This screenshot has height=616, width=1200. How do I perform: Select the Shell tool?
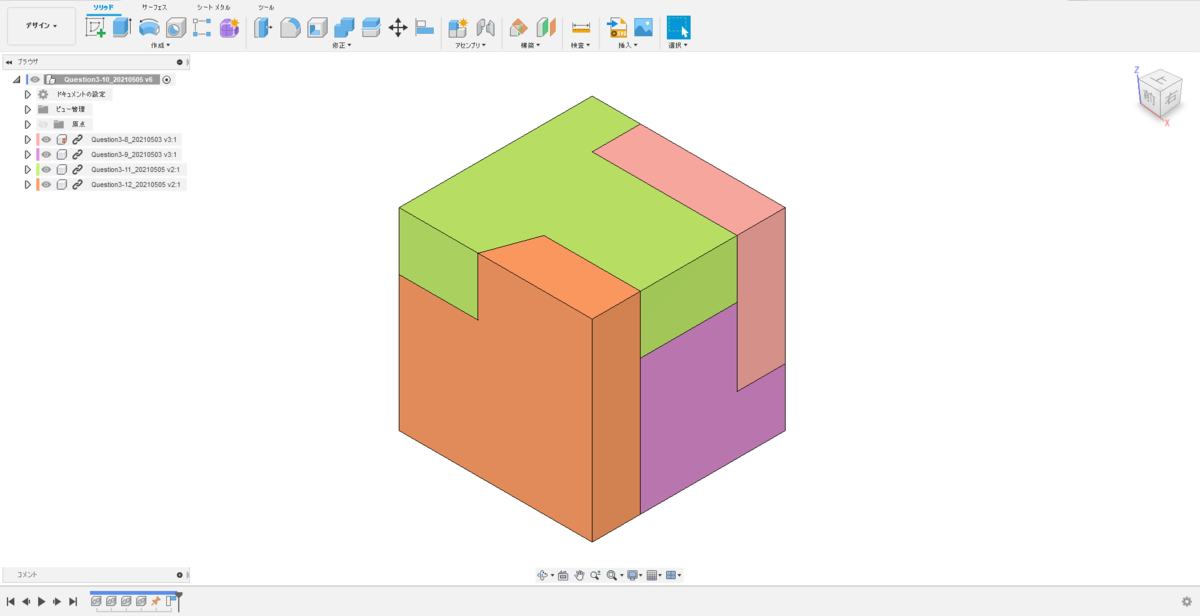point(317,28)
